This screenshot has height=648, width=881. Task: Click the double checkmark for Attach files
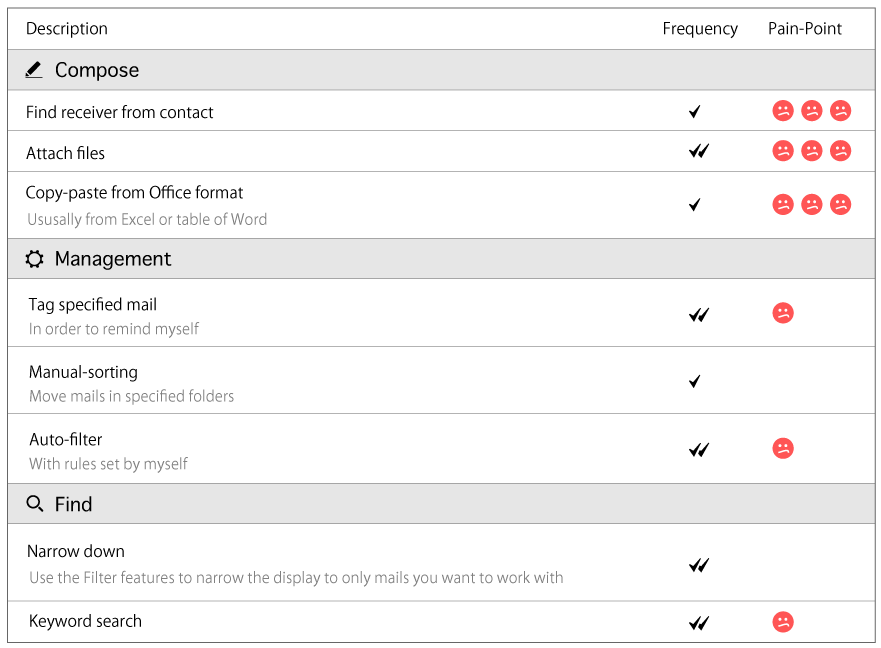699,152
